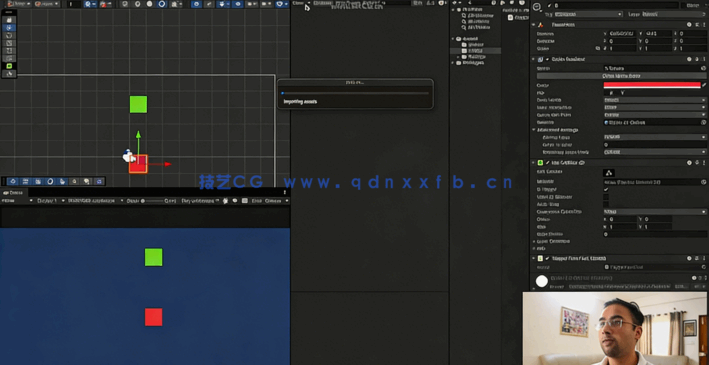This screenshot has width=709, height=365.
Task: Select the Move tool in scene toolbar
Action: (x=9, y=28)
